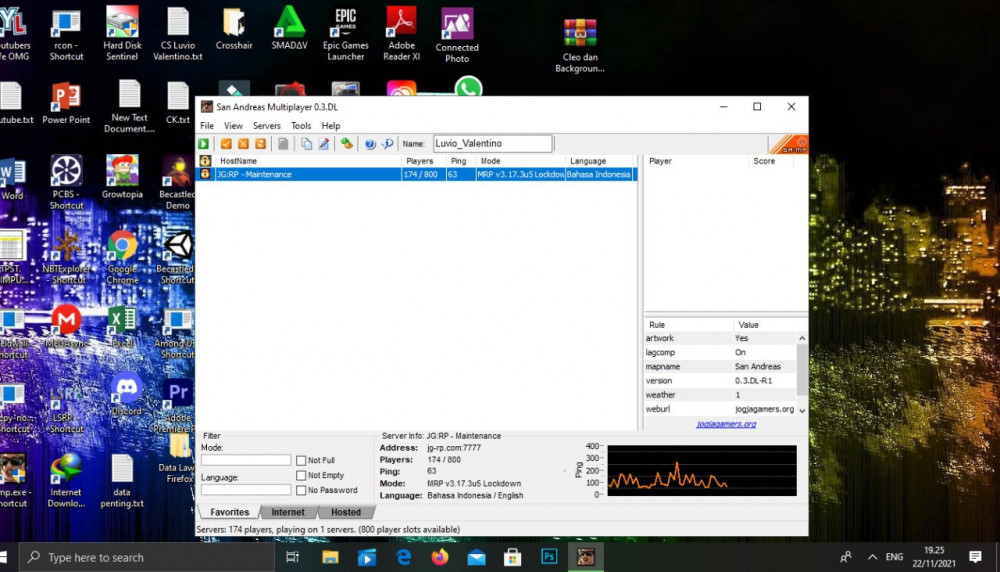This screenshot has height=572, width=1000.
Task: Open SMADAV desktop icon
Action: (290, 27)
